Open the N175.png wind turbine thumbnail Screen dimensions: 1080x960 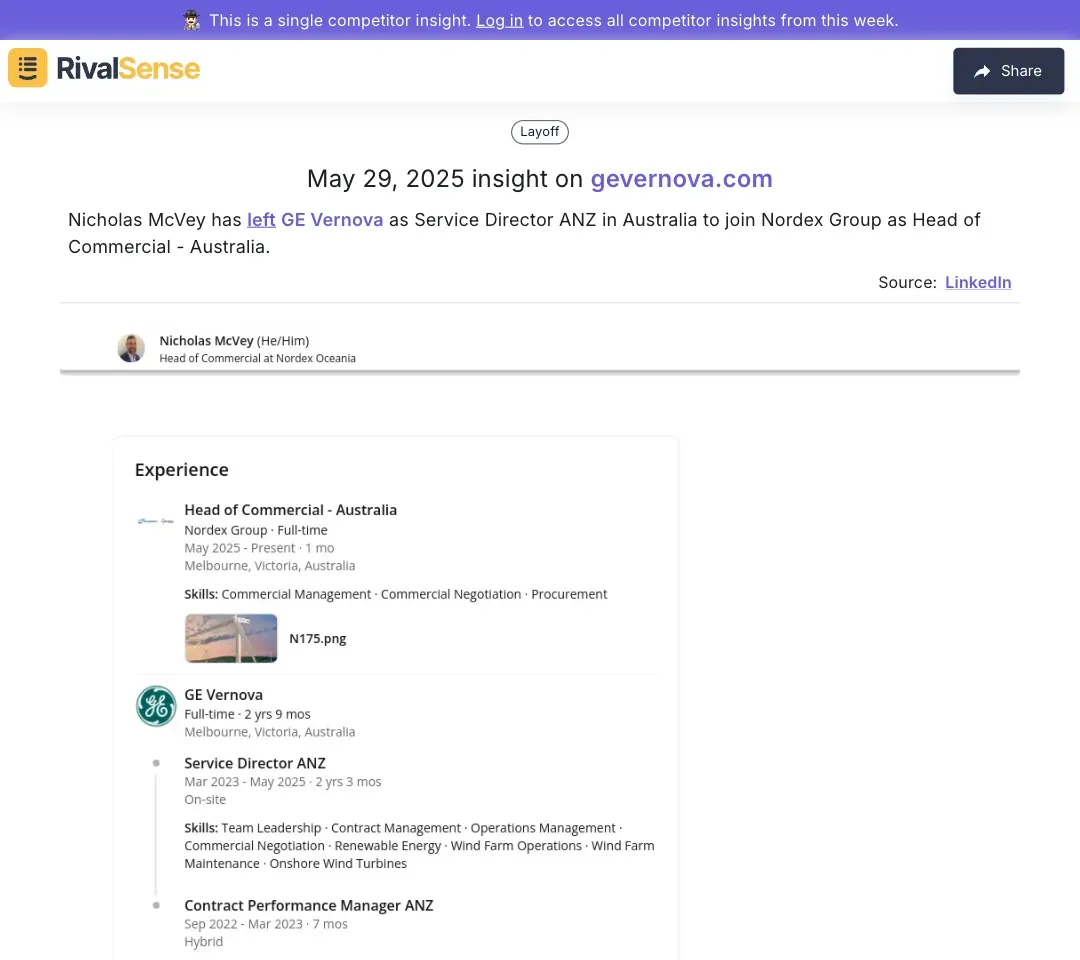pyautogui.click(x=231, y=638)
